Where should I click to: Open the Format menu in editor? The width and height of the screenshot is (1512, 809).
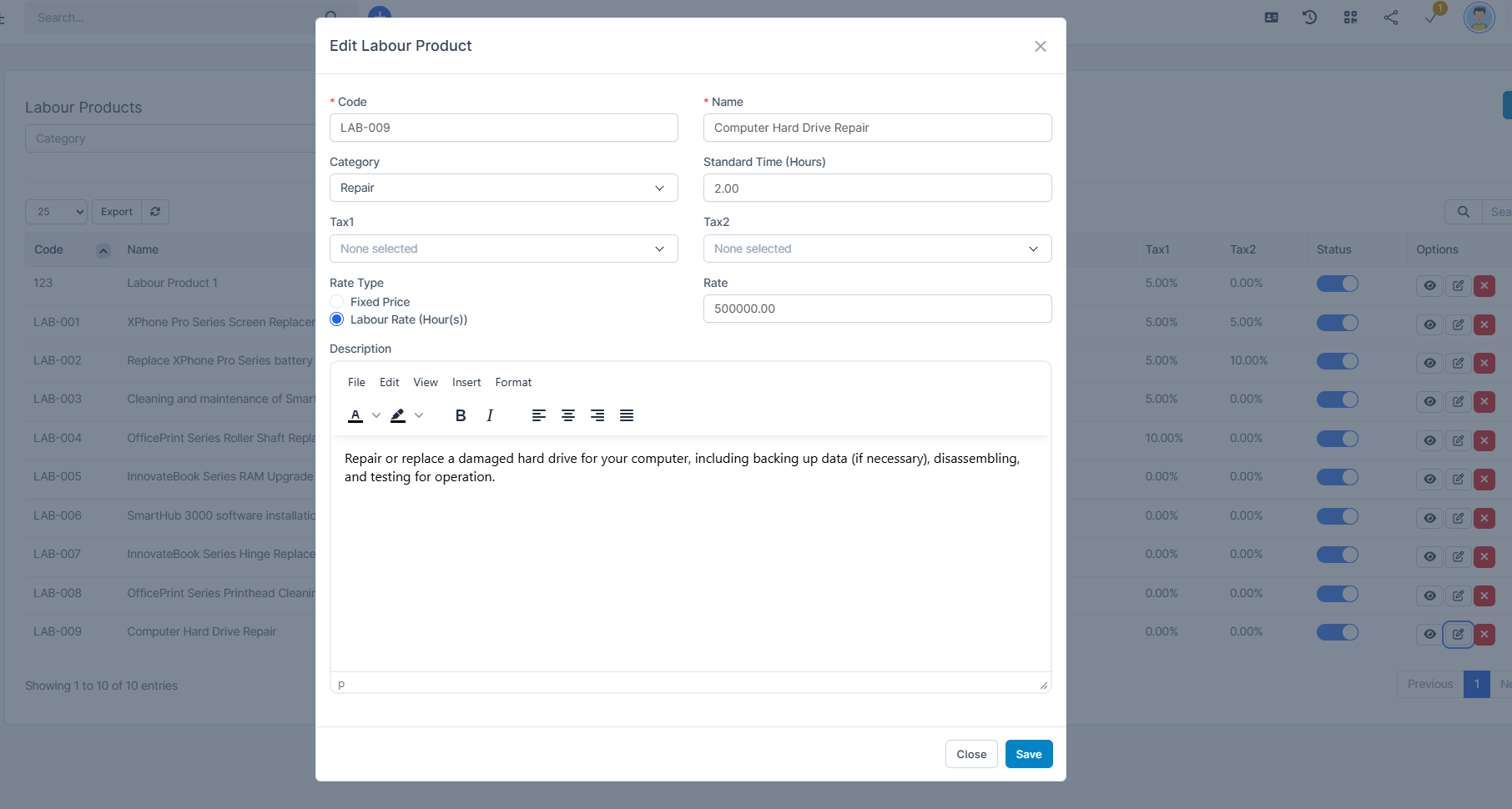[x=513, y=382]
